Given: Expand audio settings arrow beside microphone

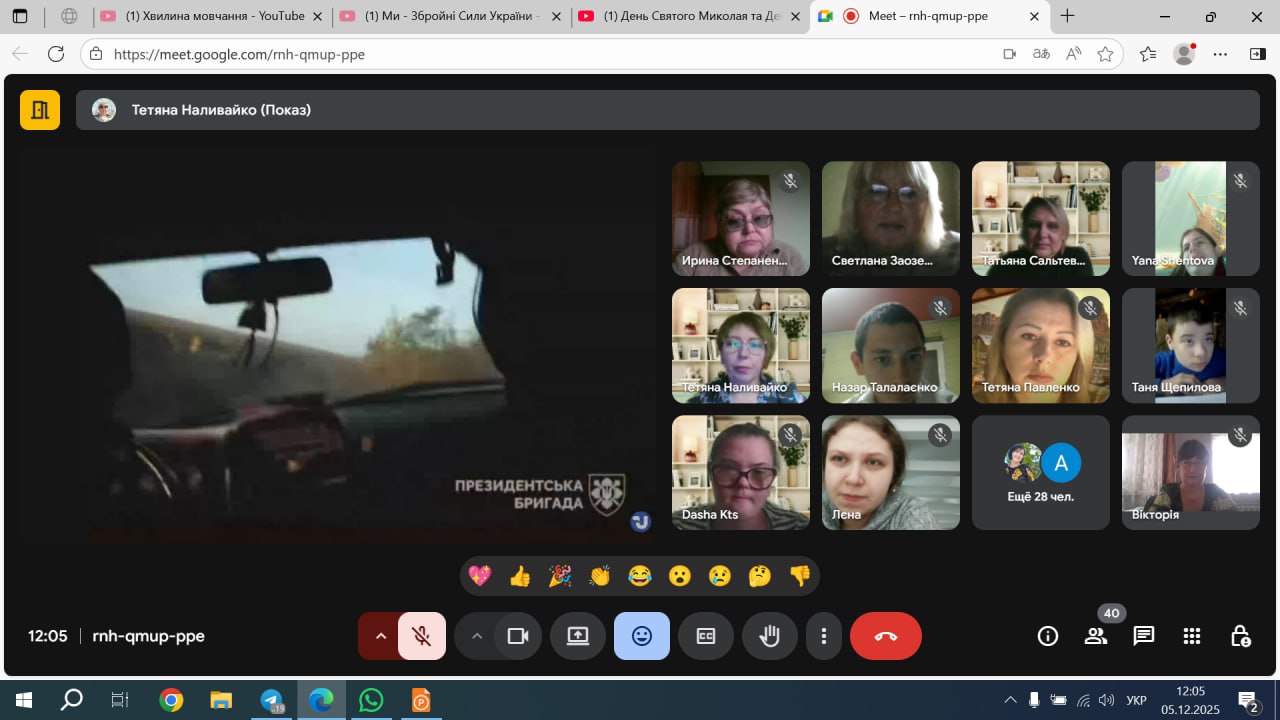Looking at the screenshot, I should (x=380, y=636).
